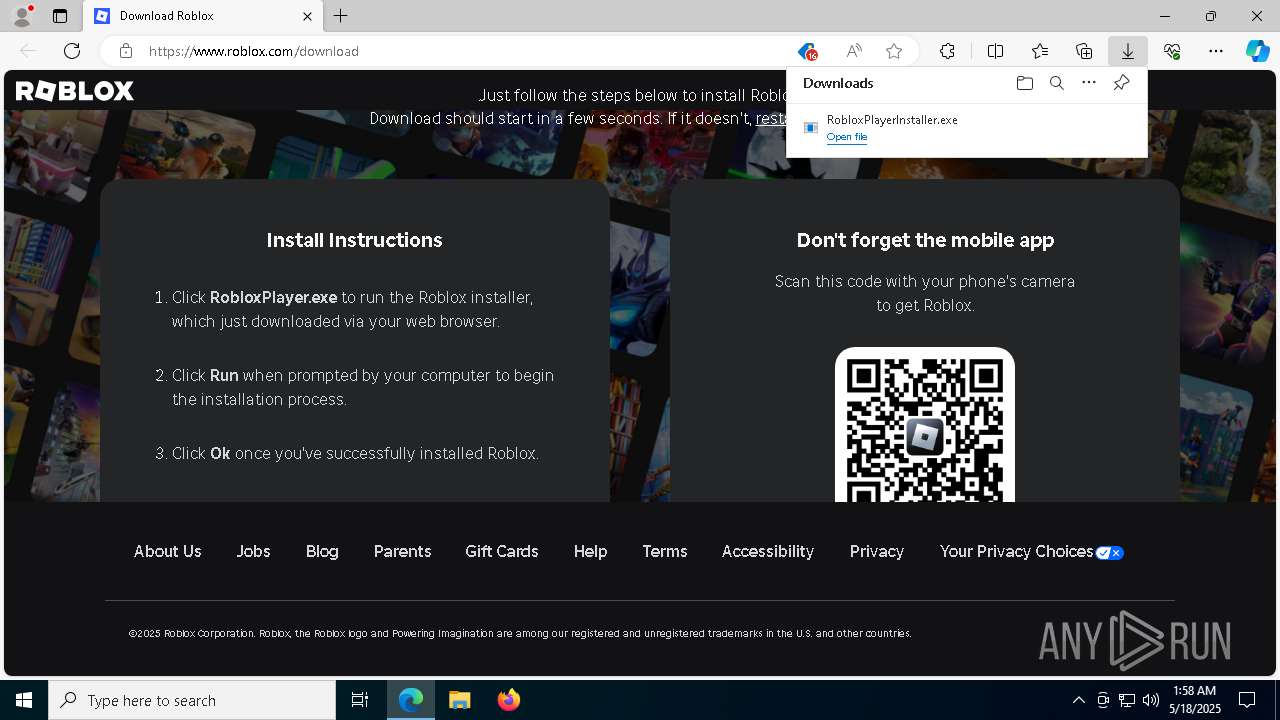Open Collections icon
The height and width of the screenshot is (720, 1280).
click(x=1084, y=51)
